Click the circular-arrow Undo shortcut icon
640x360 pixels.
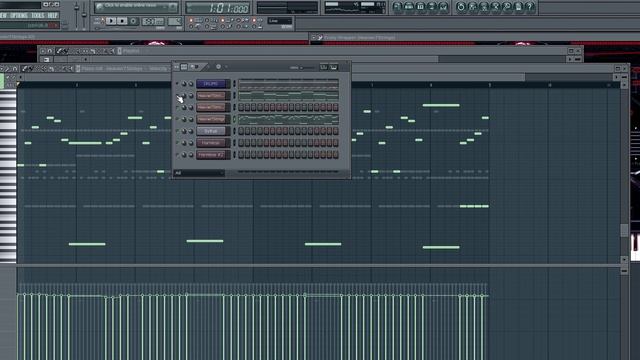point(461,7)
